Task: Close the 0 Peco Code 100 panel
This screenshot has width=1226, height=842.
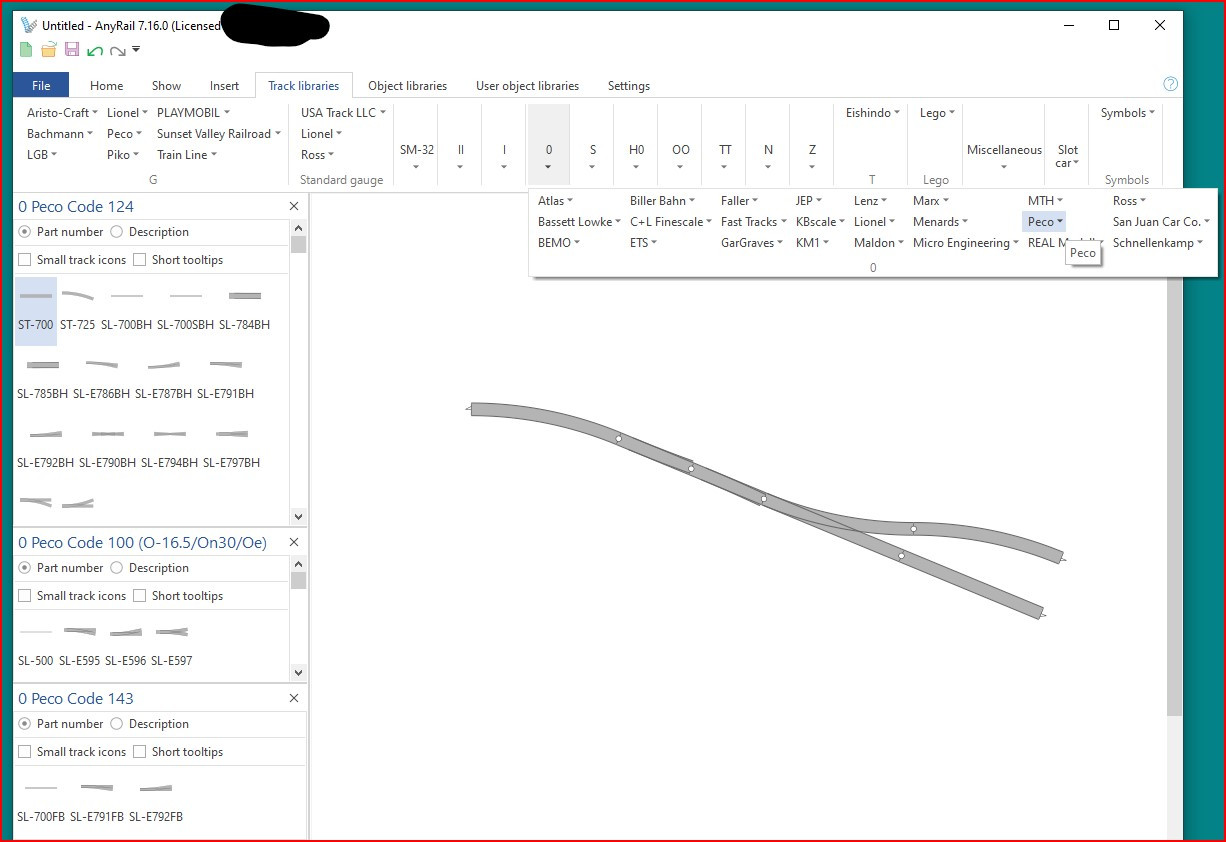Action: 294,542
